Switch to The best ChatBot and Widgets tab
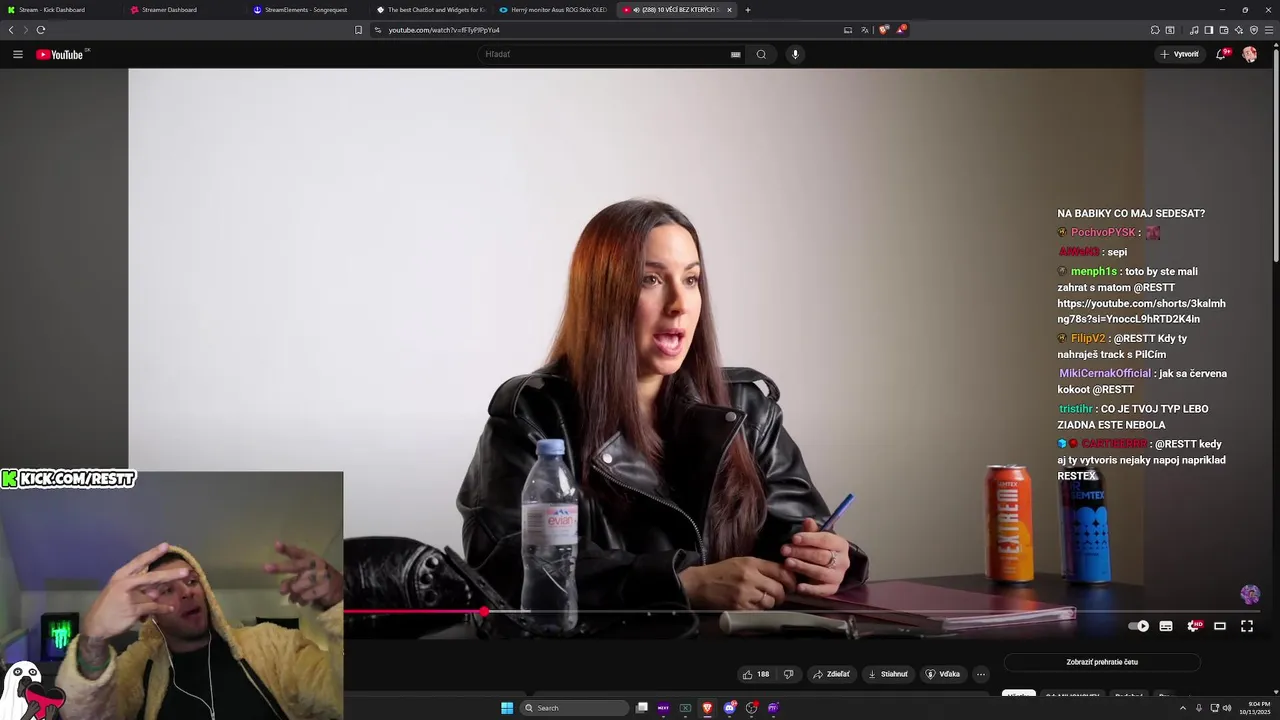 pyautogui.click(x=431, y=10)
